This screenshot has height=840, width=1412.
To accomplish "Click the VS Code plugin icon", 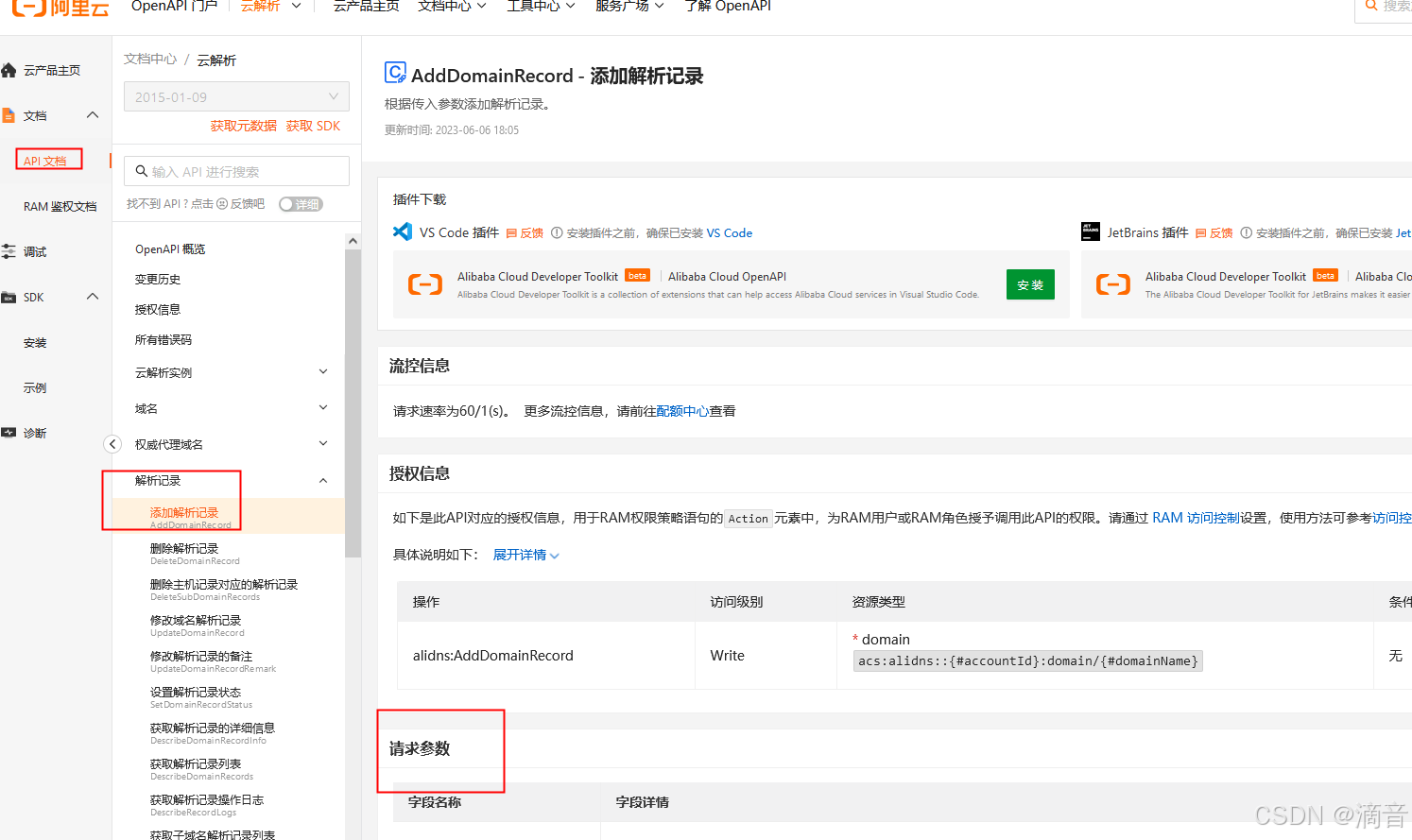I will 401,231.
